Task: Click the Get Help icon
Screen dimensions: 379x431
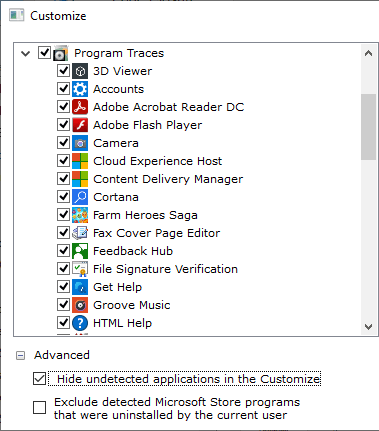Action: (x=80, y=287)
